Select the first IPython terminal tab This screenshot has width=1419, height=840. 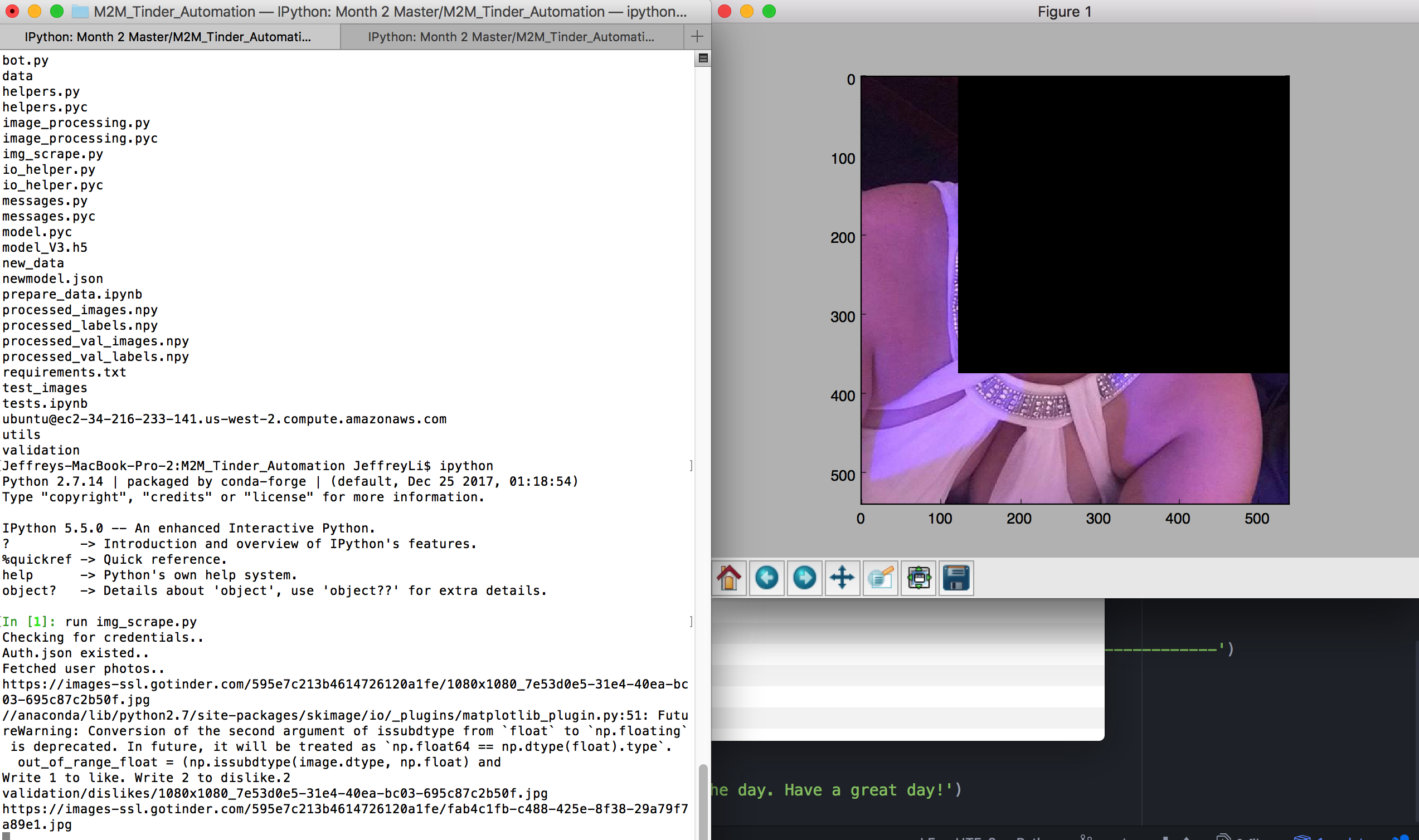(x=168, y=37)
